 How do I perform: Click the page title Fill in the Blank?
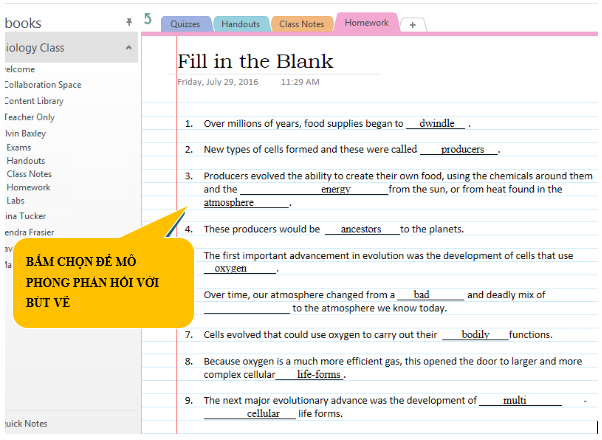point(255,62)
